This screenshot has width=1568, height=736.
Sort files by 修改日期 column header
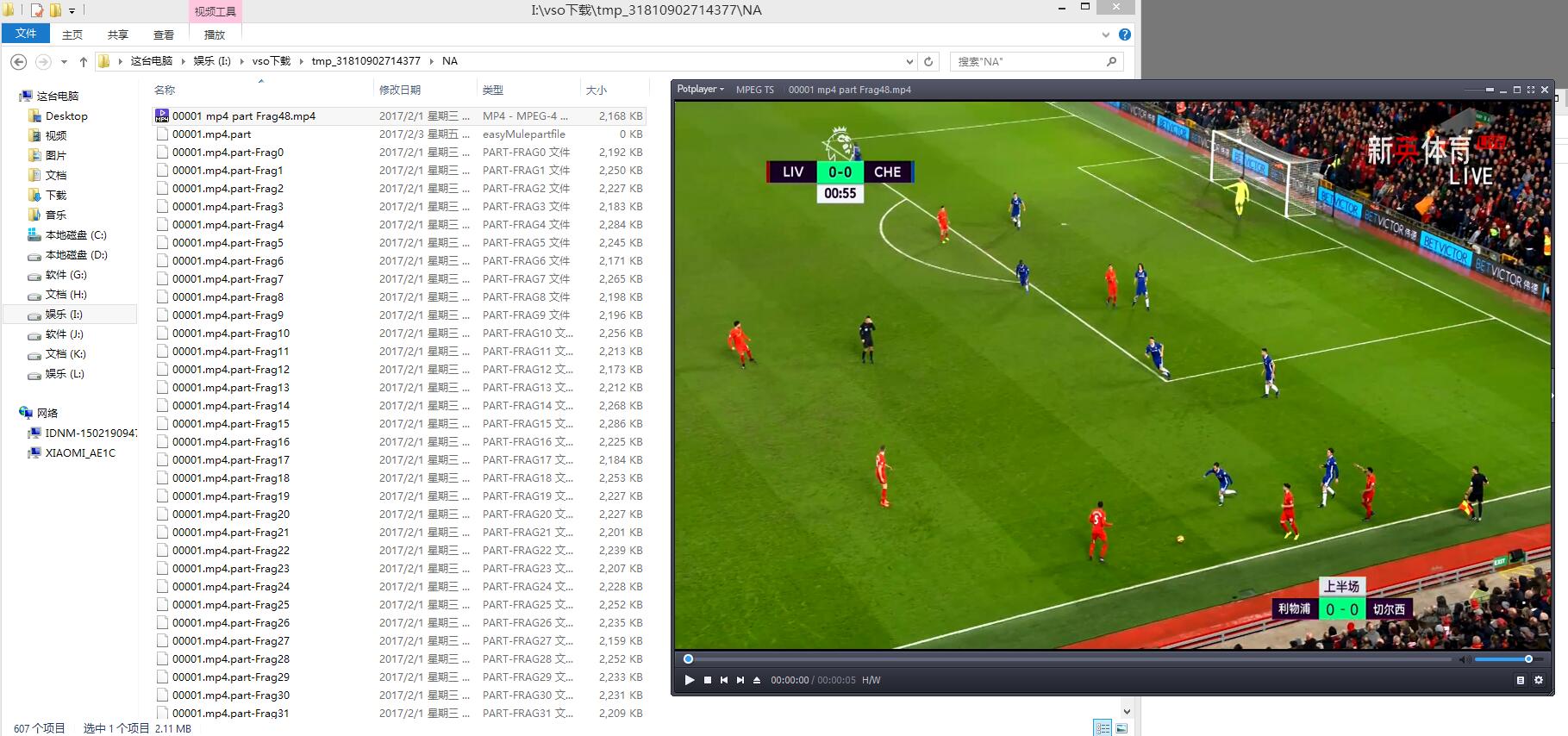426,90
